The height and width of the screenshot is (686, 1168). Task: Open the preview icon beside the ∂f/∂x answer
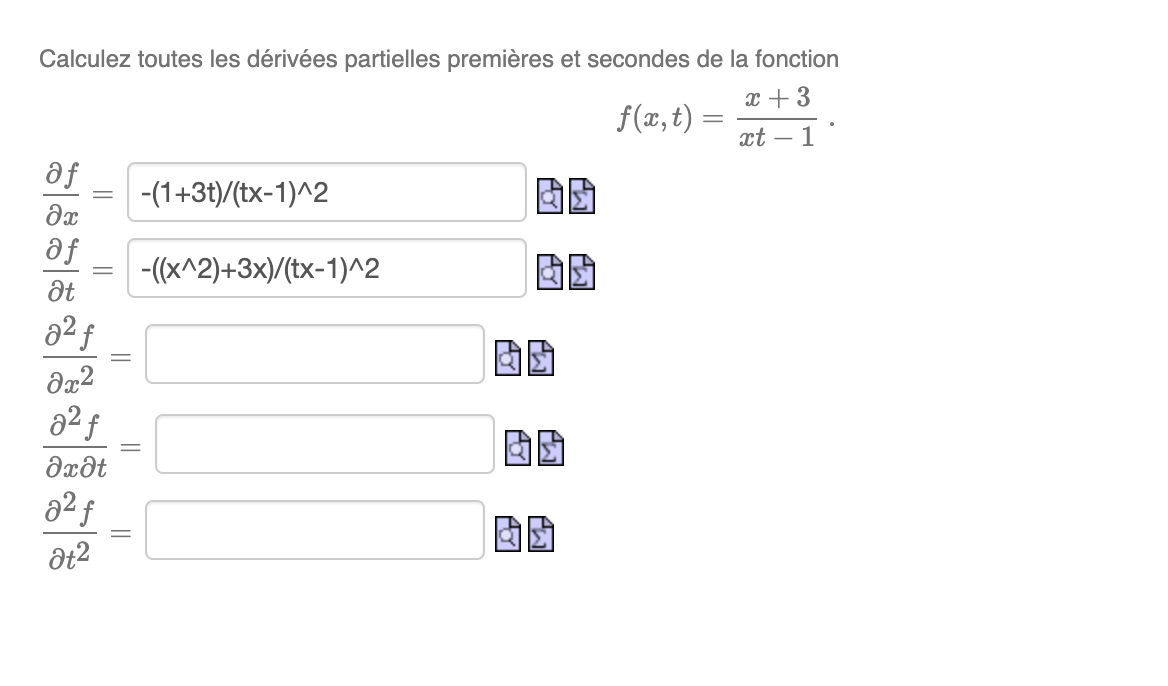click(548, 197)
